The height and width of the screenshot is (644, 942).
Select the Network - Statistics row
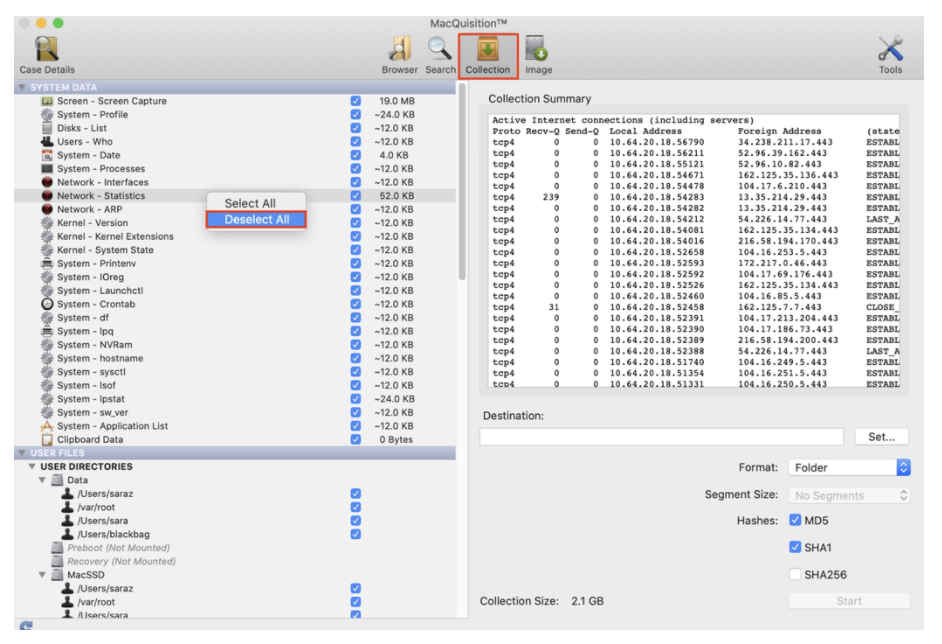point(234,196)
